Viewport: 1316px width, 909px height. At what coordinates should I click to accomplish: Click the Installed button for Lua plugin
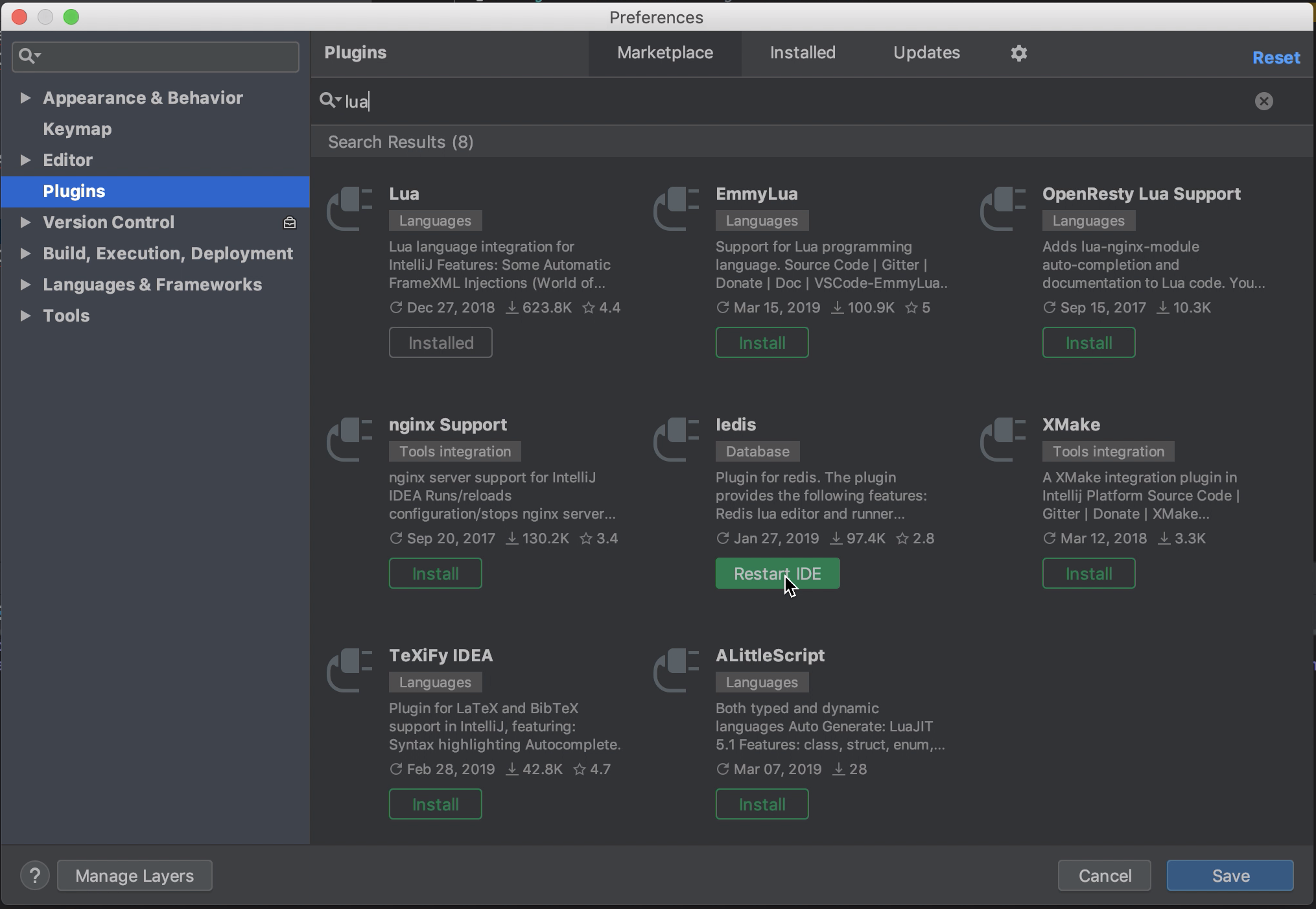pyautogui.click(x=441, y=342)
